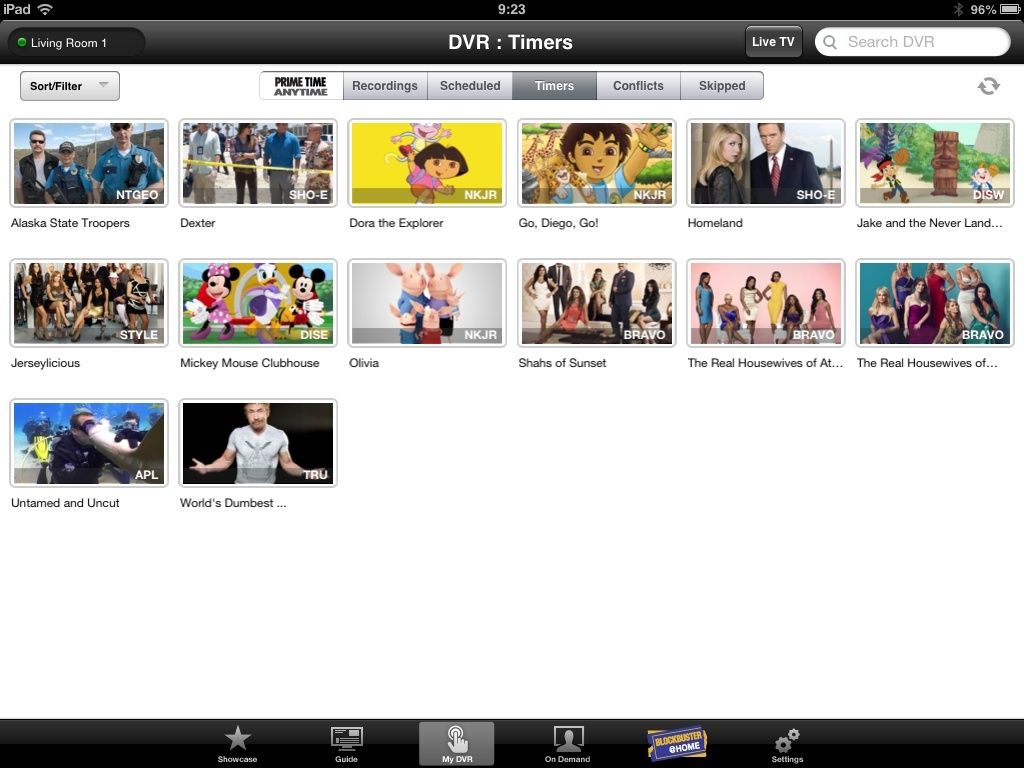1024x768 pixels.
Task: Tap the 'Homeland' title text
Action: (715, 223)
